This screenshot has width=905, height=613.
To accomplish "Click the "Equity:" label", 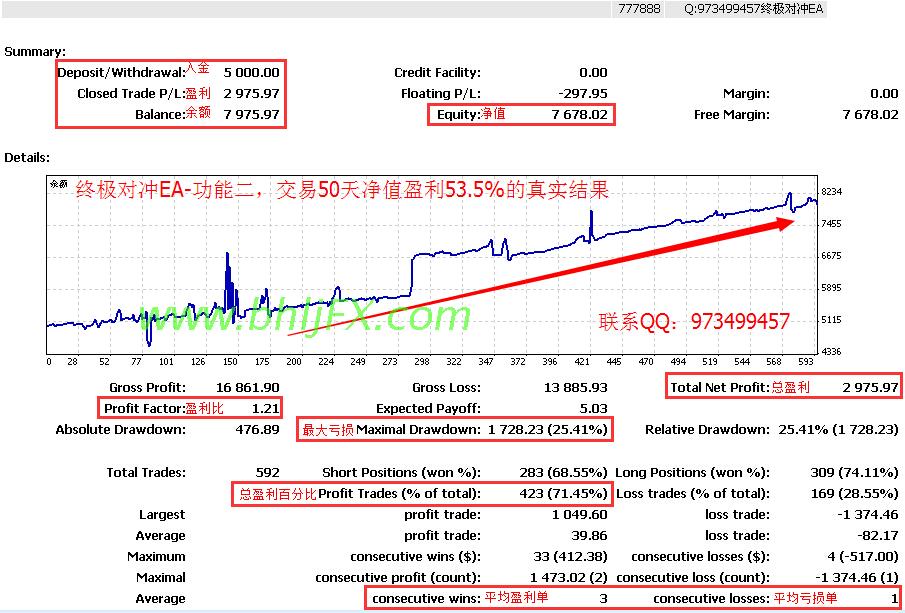I will pos(458,114).
